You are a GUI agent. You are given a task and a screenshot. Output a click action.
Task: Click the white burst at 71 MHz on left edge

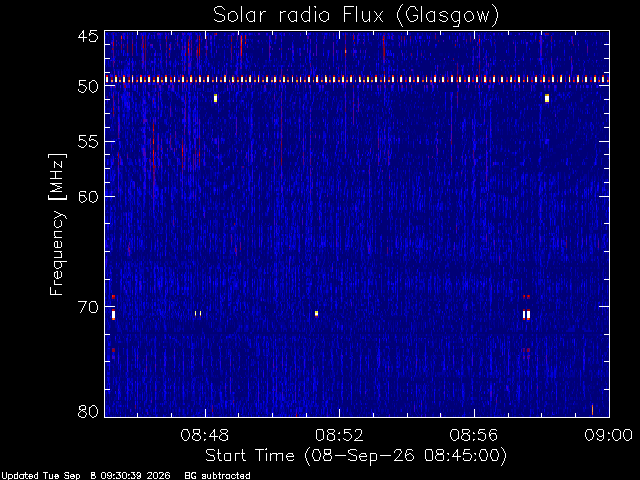click(113, 315)
